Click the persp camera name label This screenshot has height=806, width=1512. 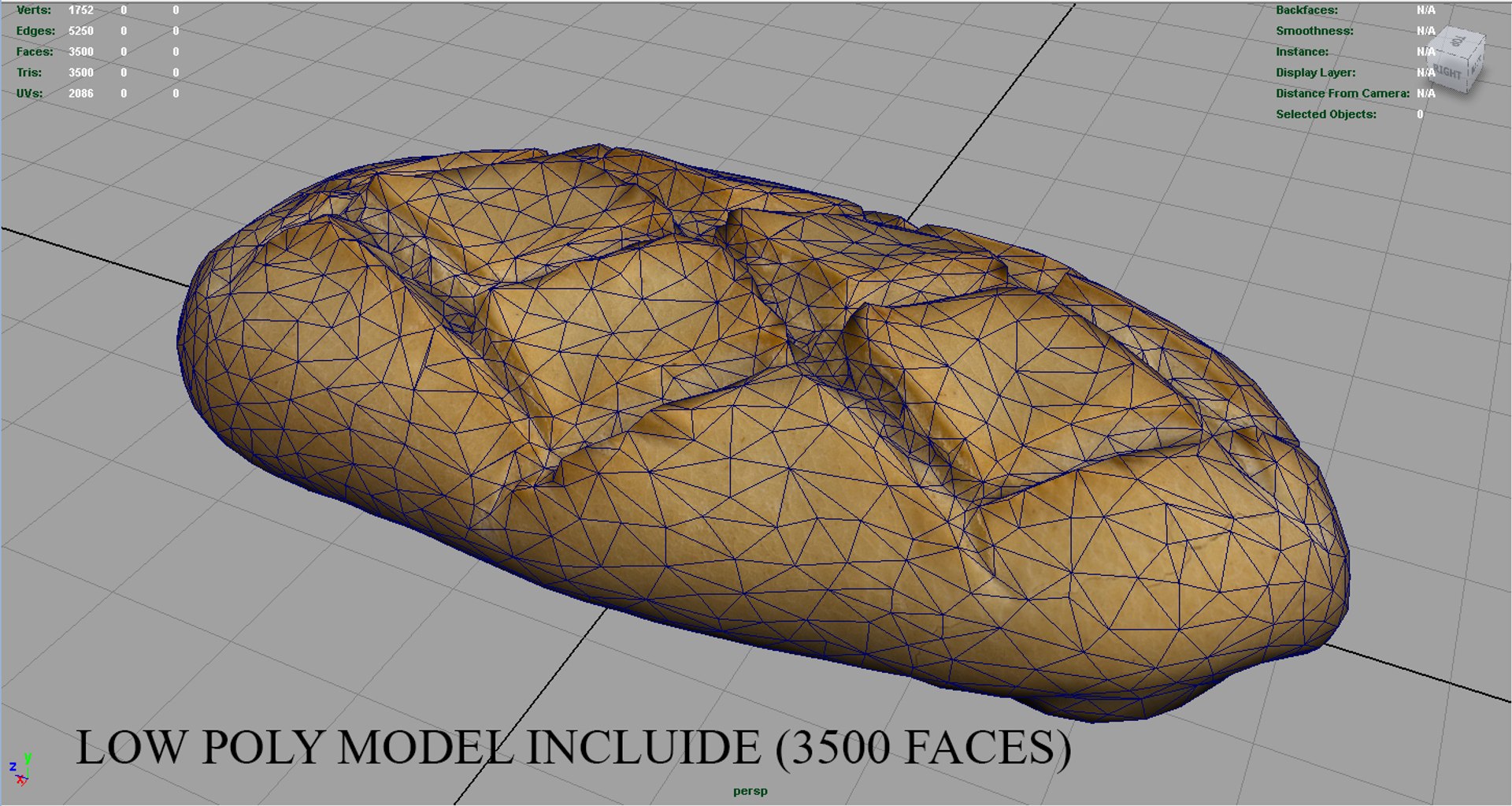click(x=750, y=791)
